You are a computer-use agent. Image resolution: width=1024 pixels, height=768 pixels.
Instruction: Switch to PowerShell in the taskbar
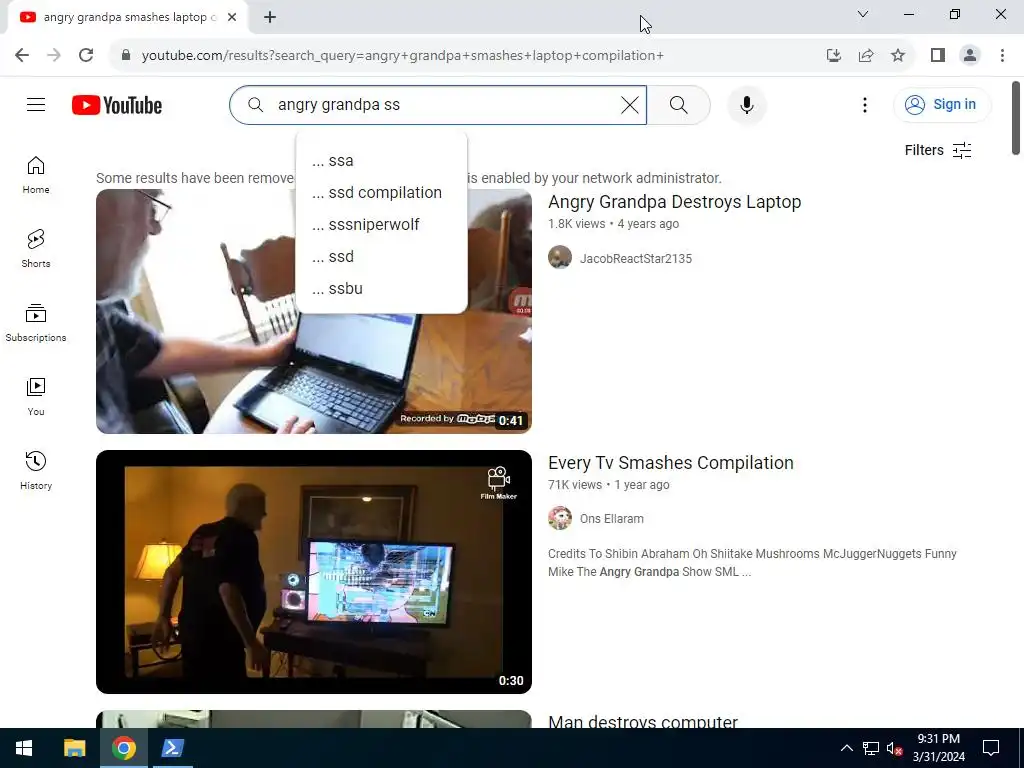(172, 748)
